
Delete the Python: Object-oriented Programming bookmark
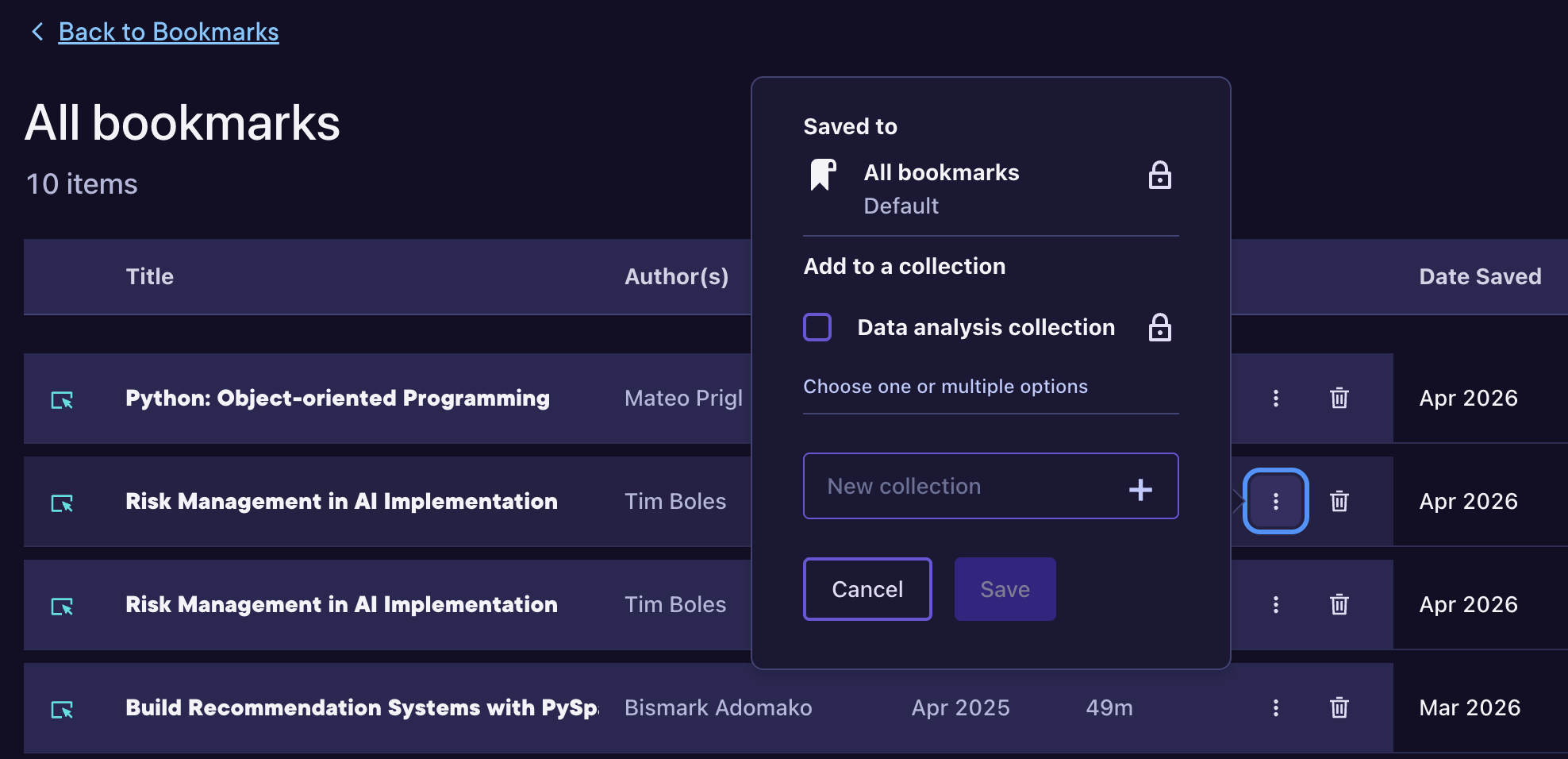[1339, 399]
